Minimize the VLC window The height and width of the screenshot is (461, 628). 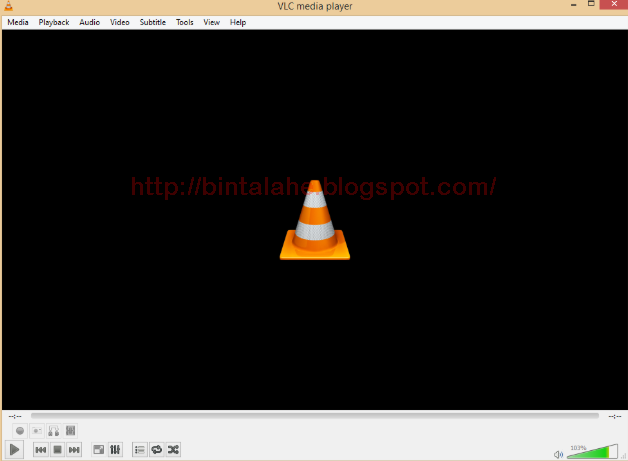point(574,5)
